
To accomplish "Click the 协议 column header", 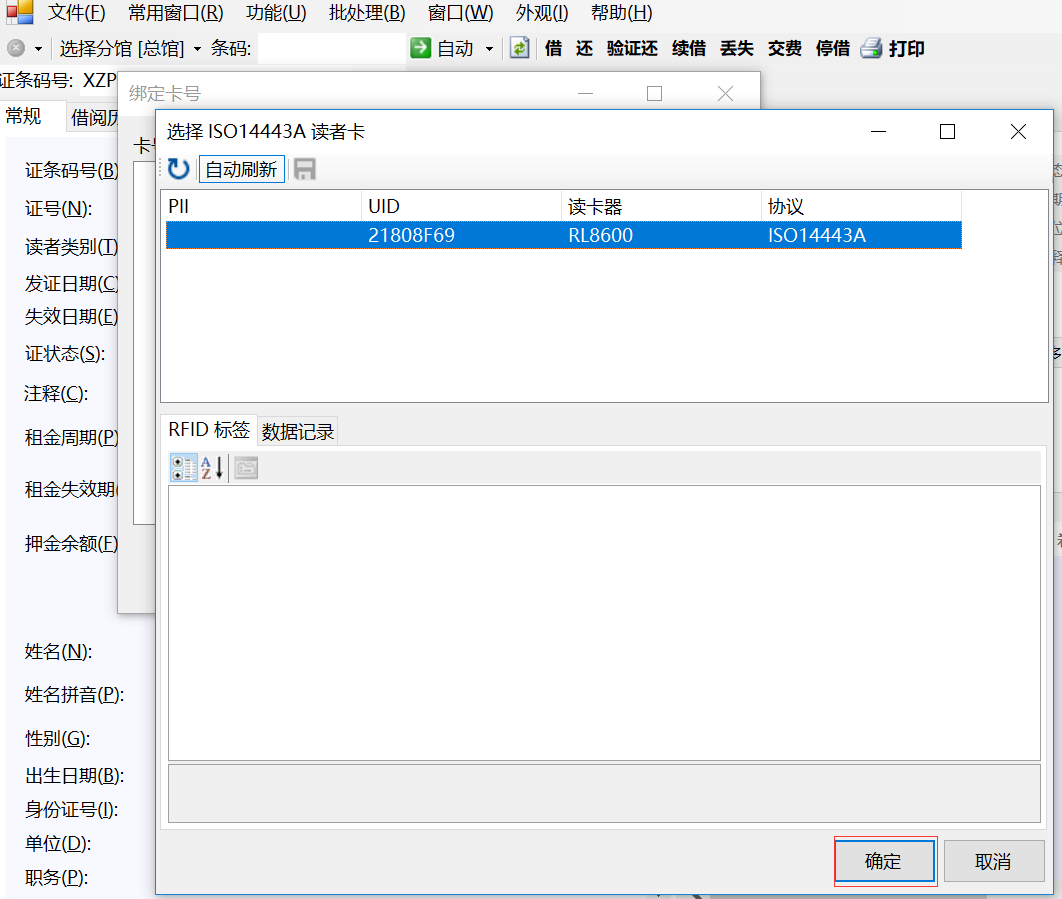I will click(862, 206).
